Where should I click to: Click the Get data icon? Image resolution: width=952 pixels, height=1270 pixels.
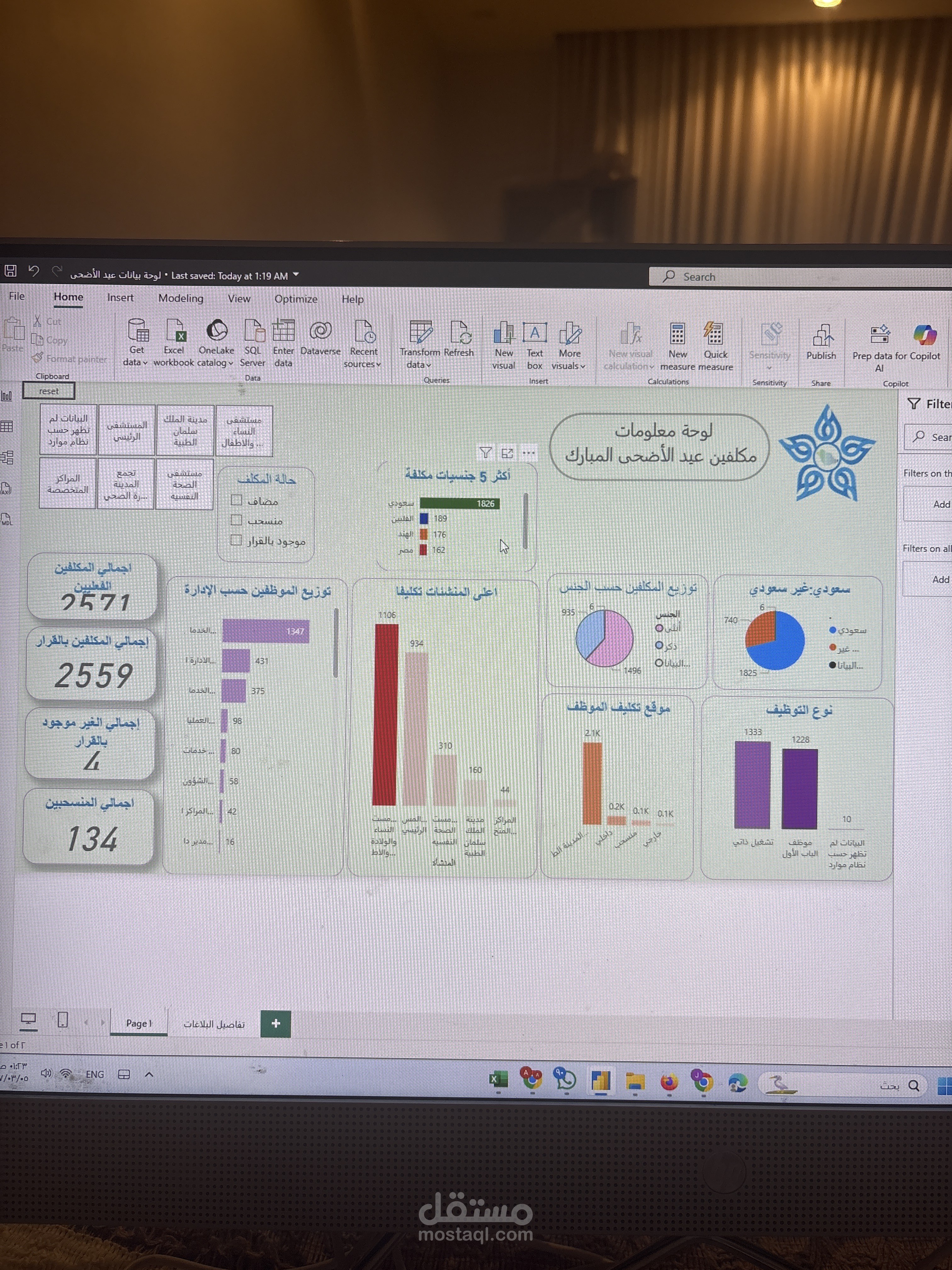[138, 330]
